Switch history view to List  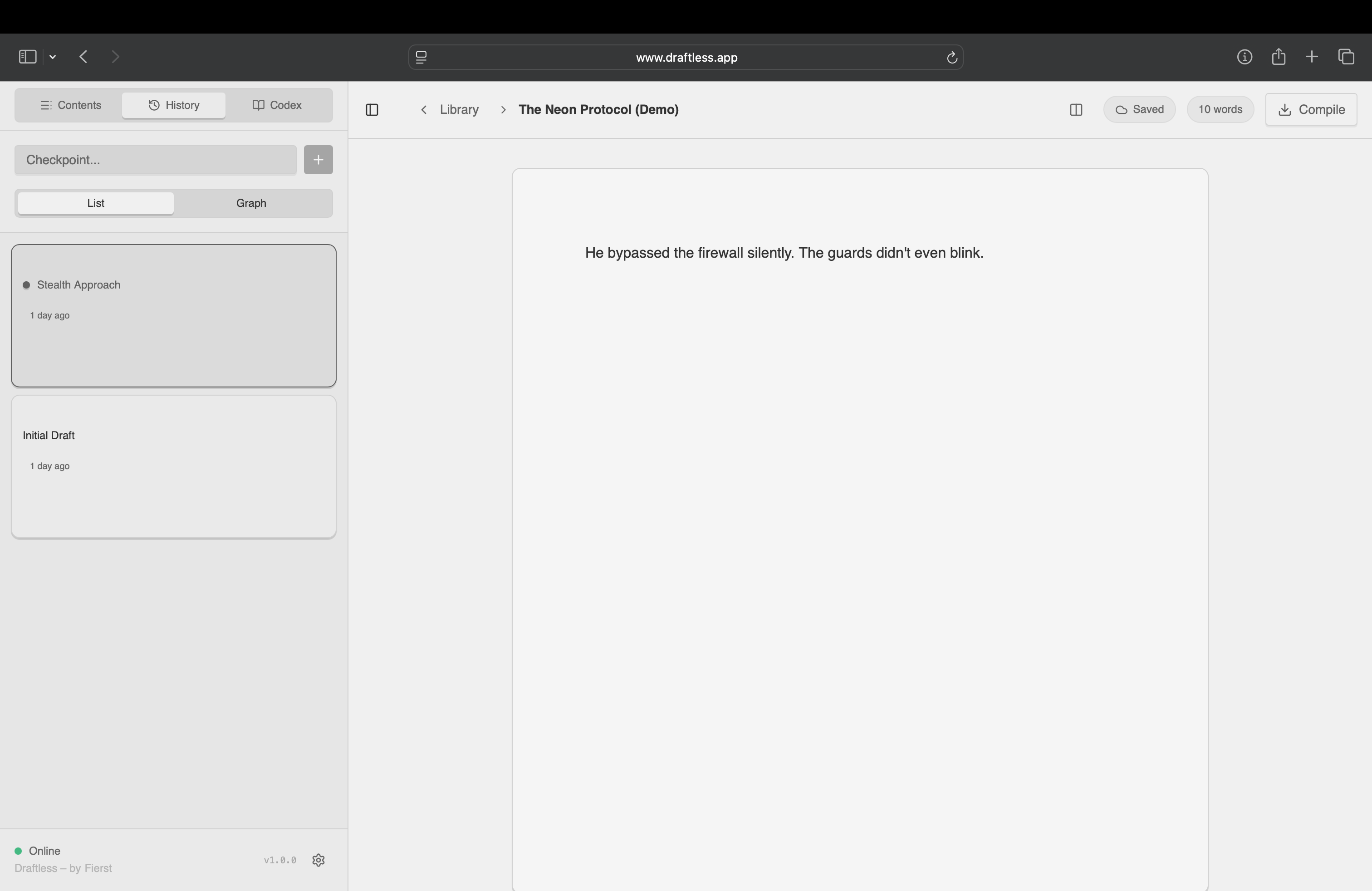pos(96,203)
